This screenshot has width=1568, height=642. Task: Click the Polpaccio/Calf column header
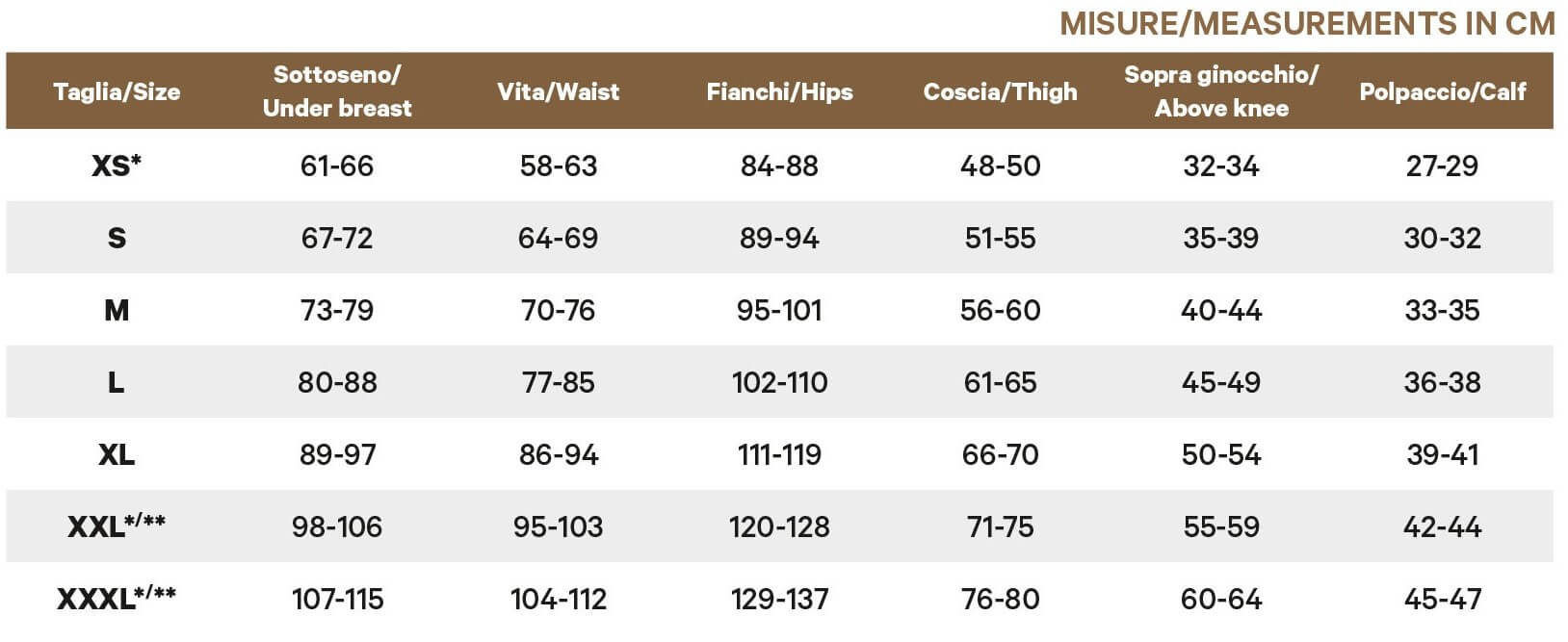[1443, 91]
